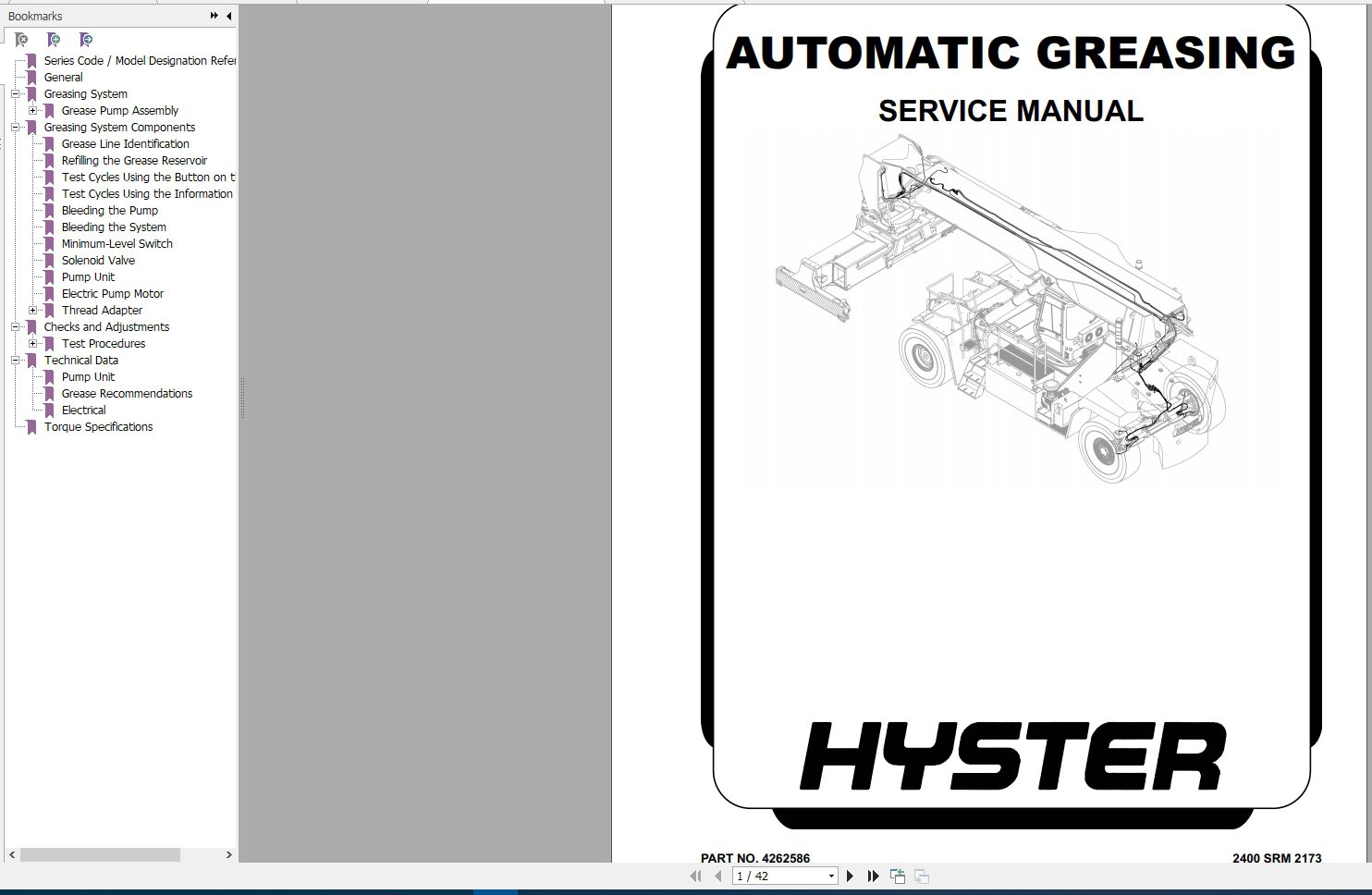Jump to Bleeding the Pump section
1372x895 pixels.
tap(110, 211)
